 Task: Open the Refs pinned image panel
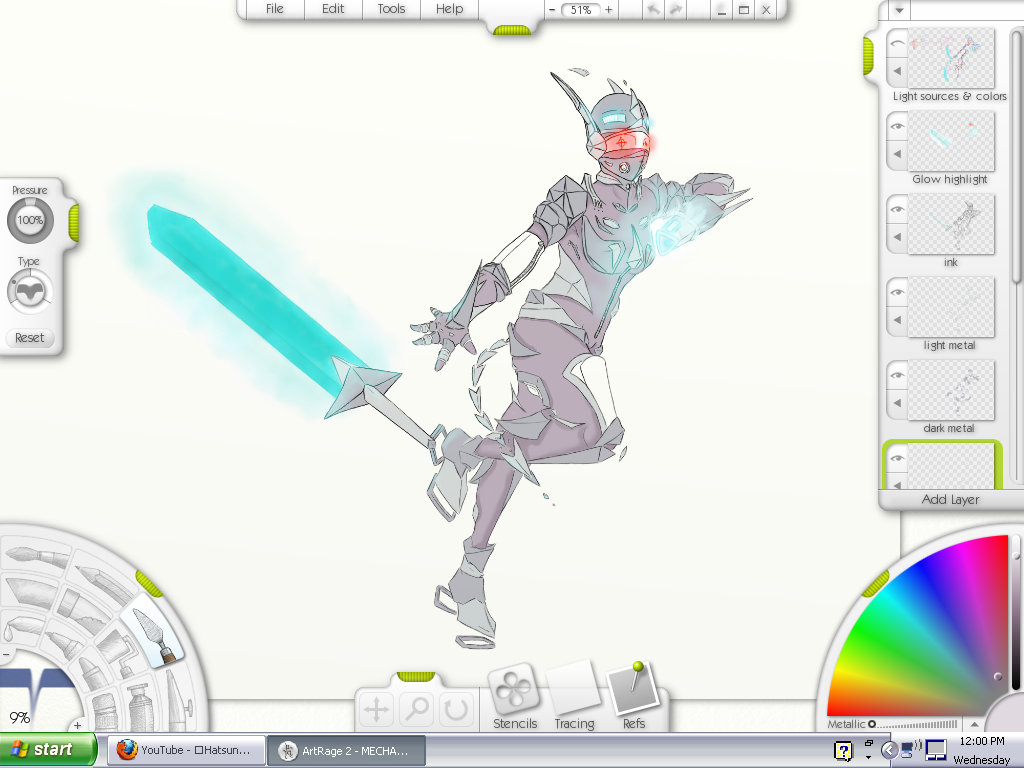point(633,696)
